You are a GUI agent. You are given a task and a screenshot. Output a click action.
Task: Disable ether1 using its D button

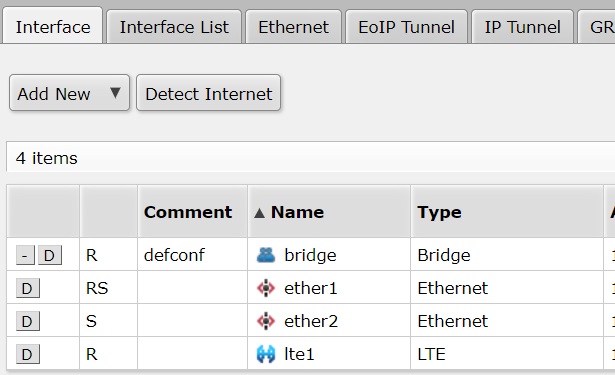[27, 288]
